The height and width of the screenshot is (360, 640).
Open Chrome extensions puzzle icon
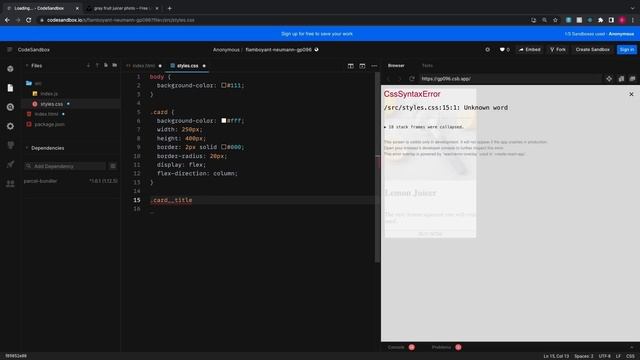(600, 20)
